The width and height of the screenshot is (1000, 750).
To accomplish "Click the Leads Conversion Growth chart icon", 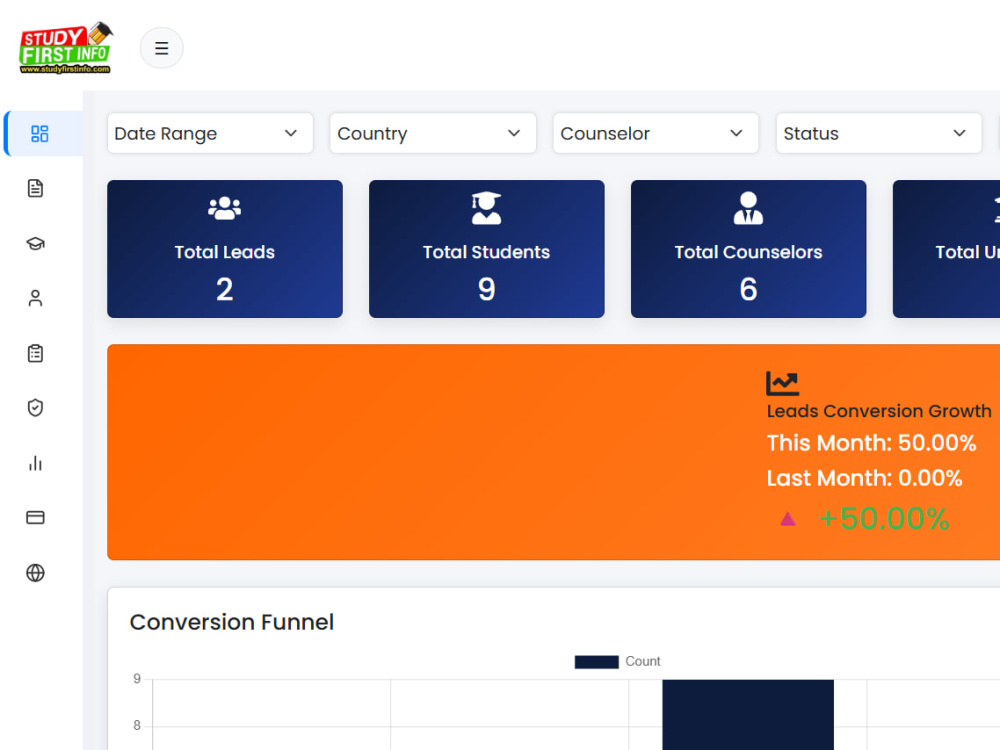I will [783, 383].
